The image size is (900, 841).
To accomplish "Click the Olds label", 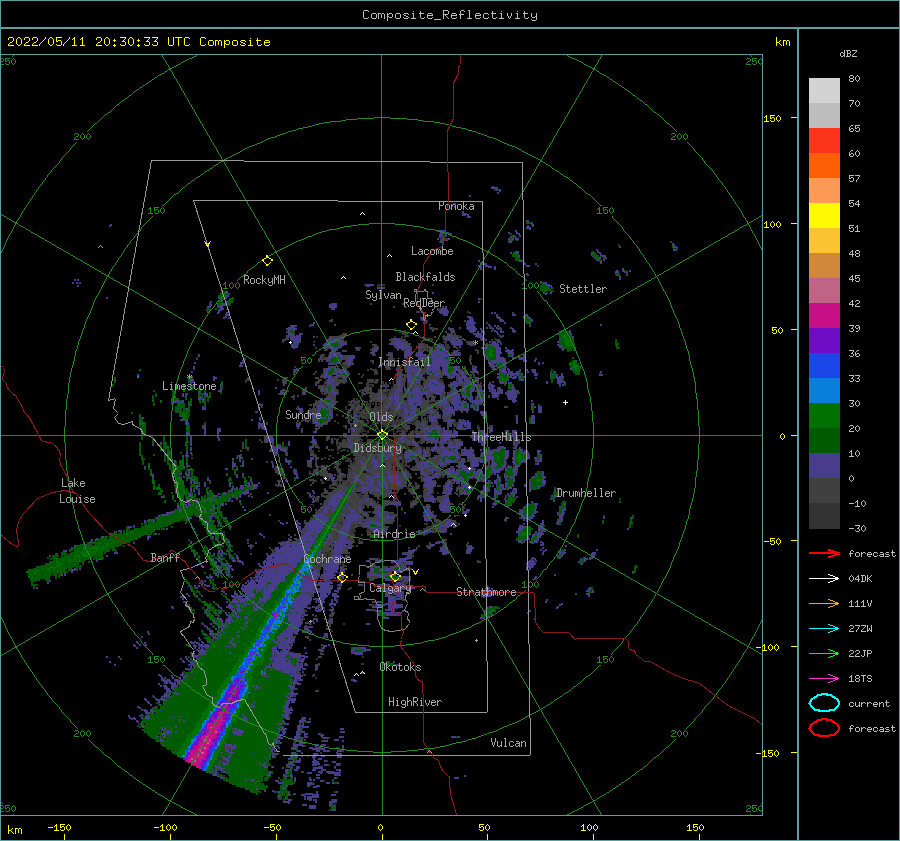I will point(381,417).
